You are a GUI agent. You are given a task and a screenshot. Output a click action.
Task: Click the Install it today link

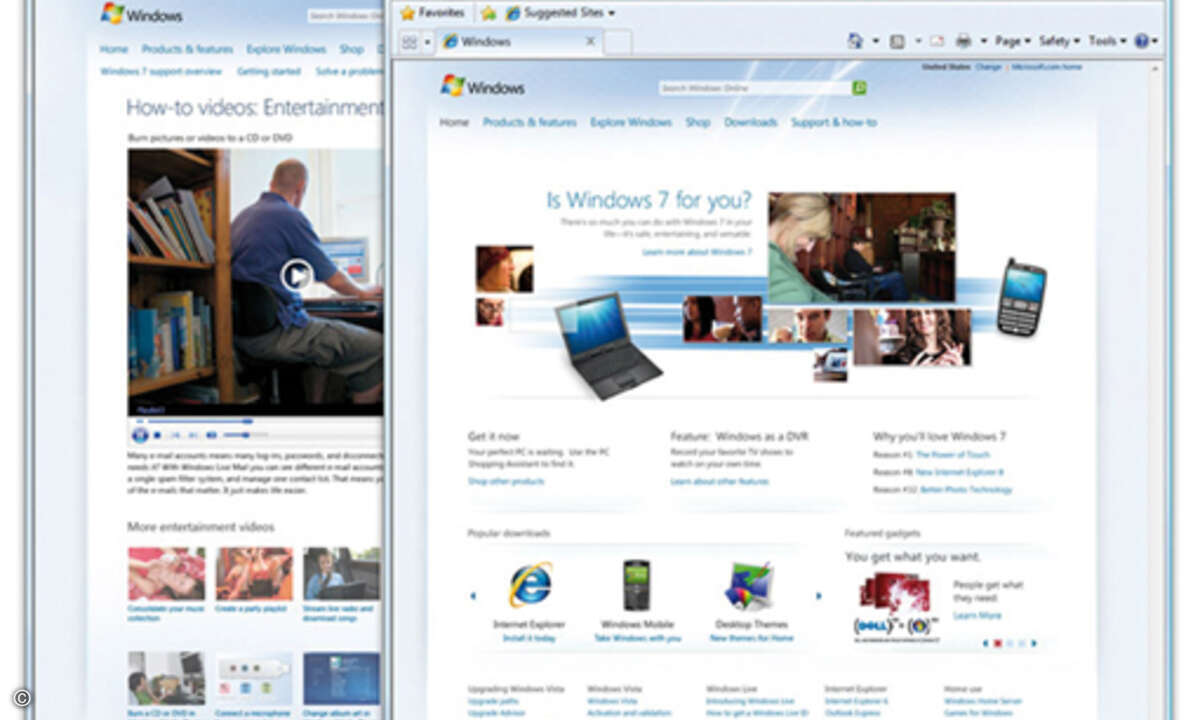click(x=530, y=637)
